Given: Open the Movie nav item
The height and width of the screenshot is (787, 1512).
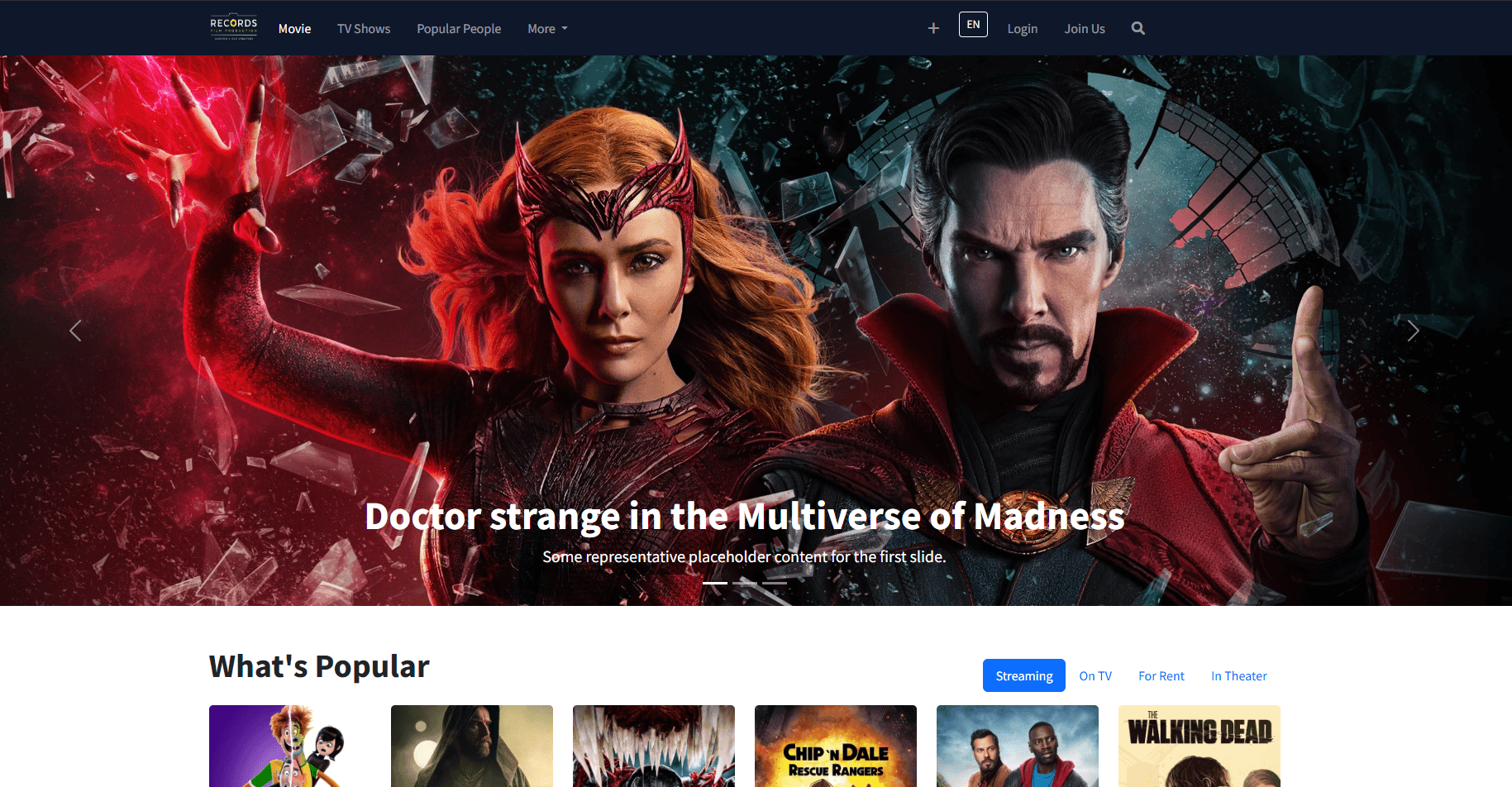Looking at the screenshot, I should (294, 29).
